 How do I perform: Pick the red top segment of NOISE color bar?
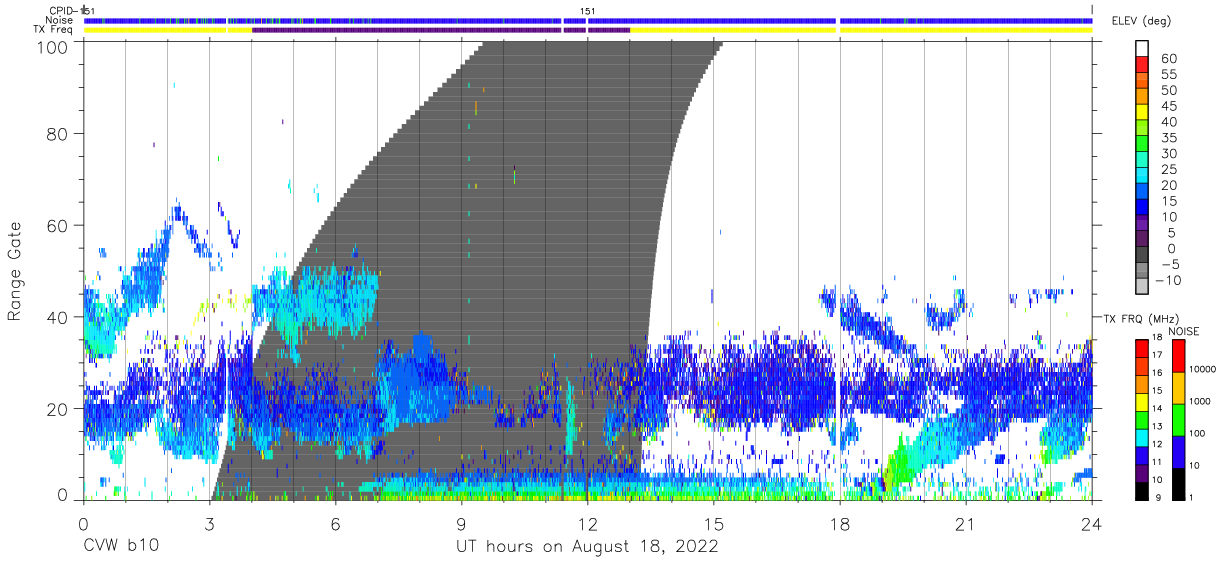1177,356
